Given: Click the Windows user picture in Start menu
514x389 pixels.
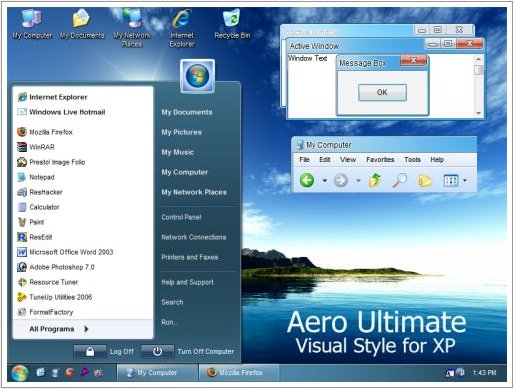Looking at the screenshot, I should (x=197, y=76).
